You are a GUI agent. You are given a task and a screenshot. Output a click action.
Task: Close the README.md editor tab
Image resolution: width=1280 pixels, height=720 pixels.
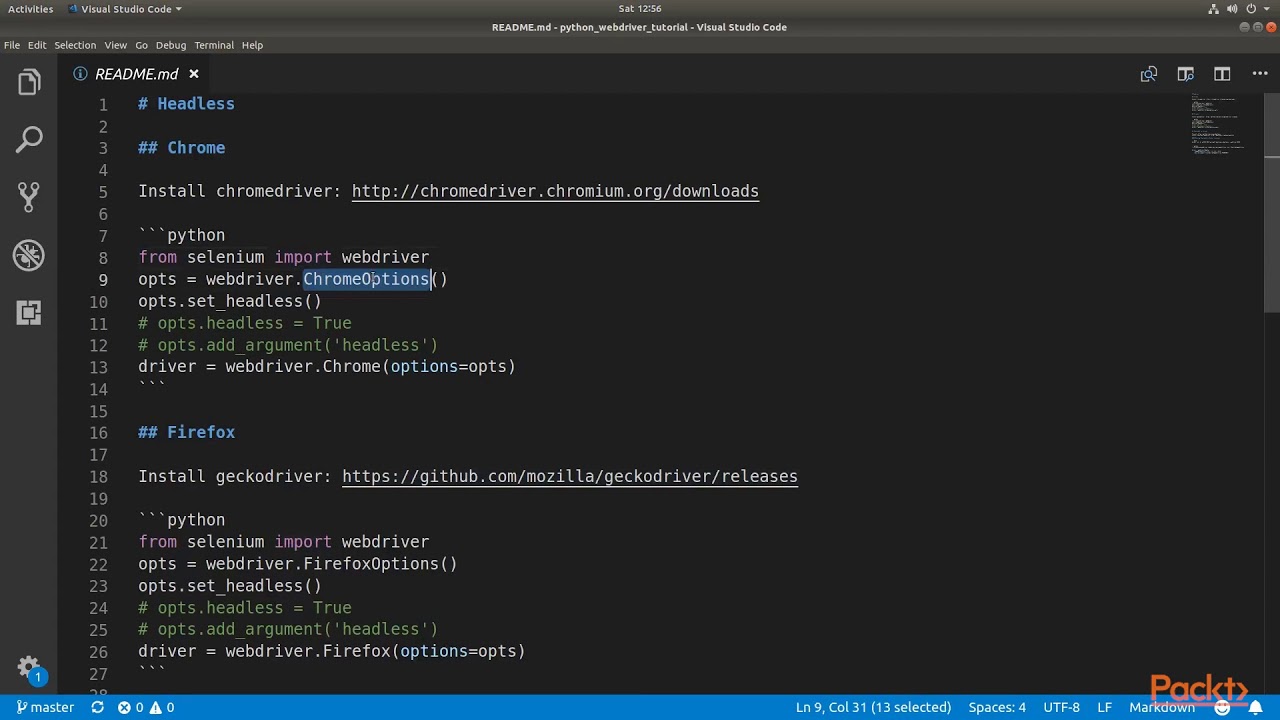[x=194, y=74]
